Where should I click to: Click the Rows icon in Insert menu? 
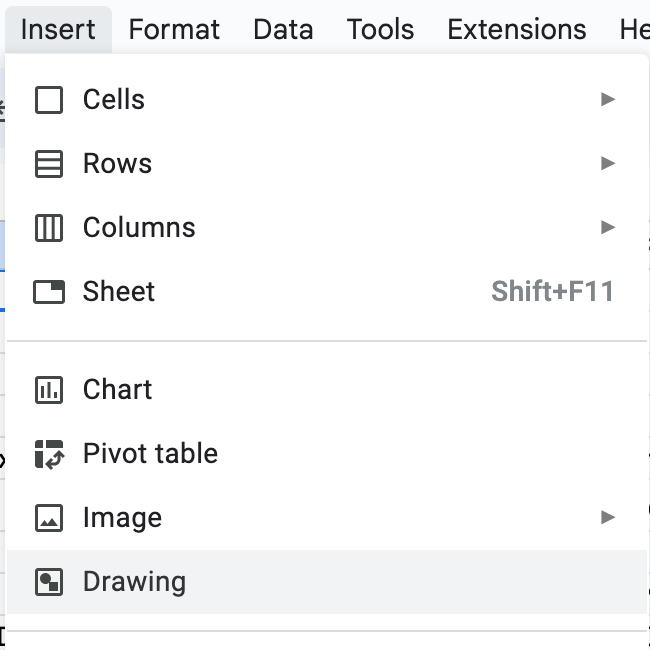click(49, 164)
